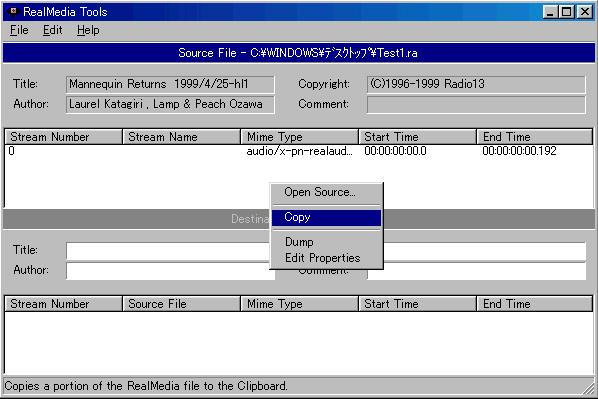Click the Source File path banner

[299, 53]
